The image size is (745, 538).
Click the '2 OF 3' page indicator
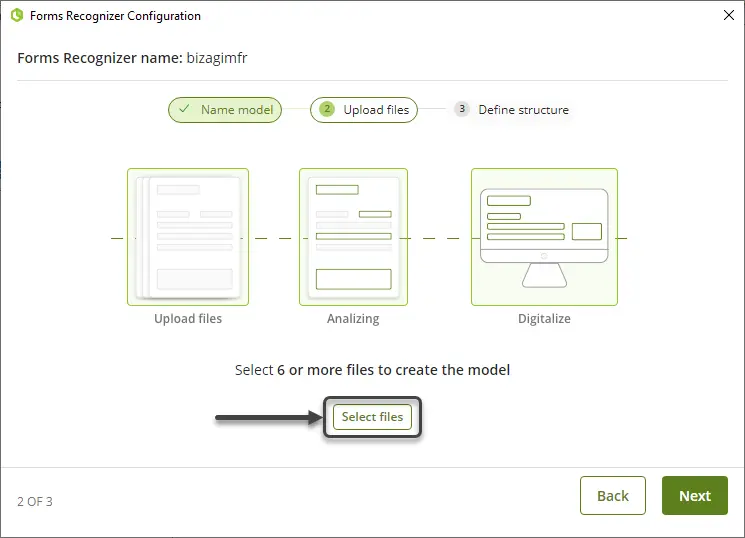point(35,501)
